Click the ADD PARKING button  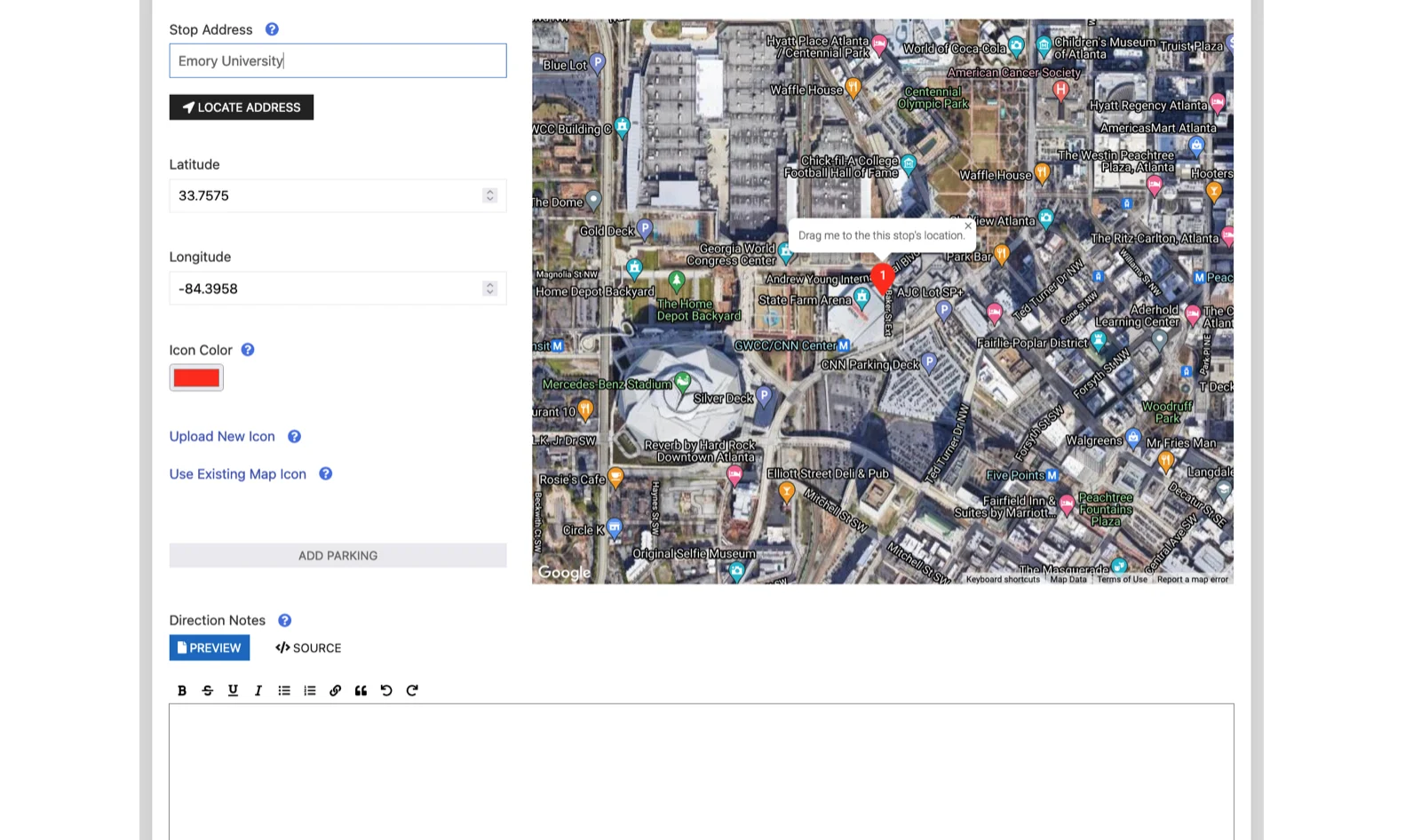click(337, 556)
